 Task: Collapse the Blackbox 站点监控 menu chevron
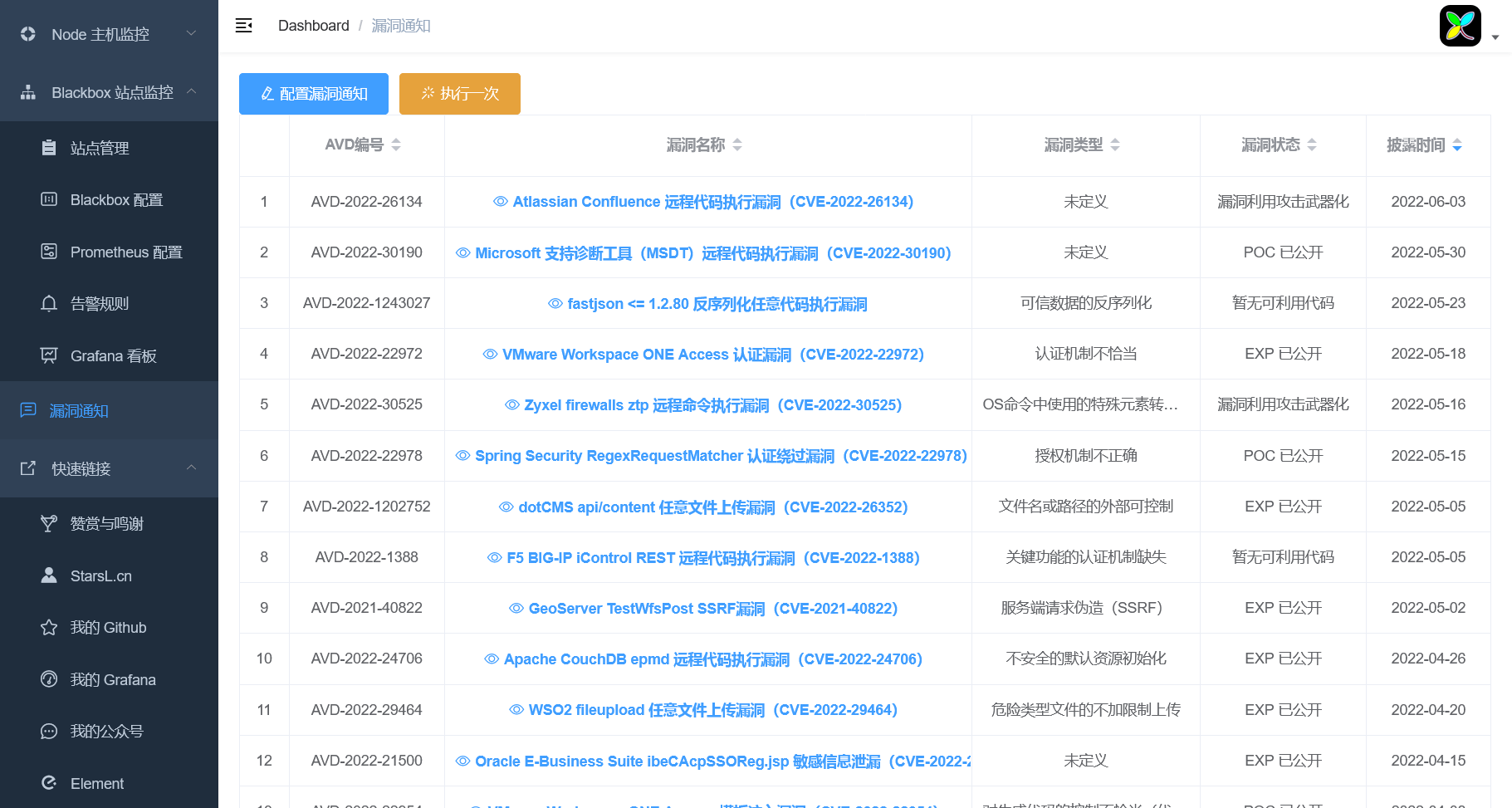pyautogui.click(x=192, y=91)
